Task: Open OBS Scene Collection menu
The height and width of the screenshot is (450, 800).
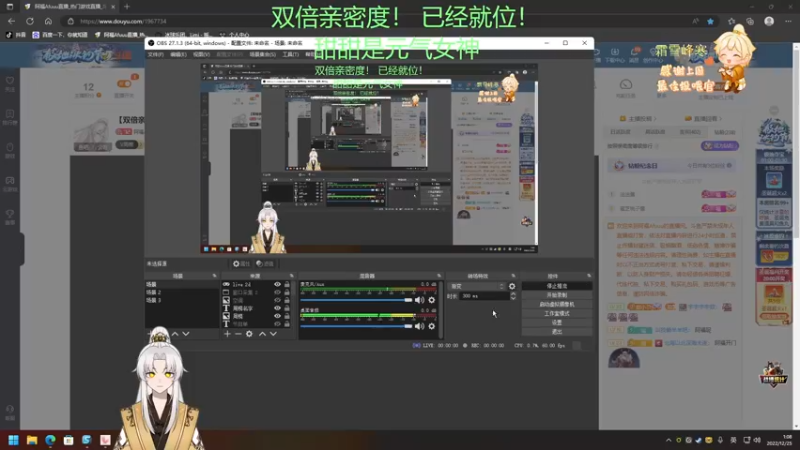Action: click(262, 55)
